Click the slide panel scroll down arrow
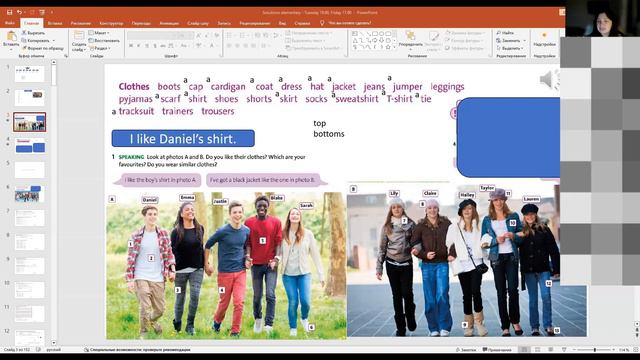The width and height of the screenshot is (640, 360). click(x=54, y=343)
